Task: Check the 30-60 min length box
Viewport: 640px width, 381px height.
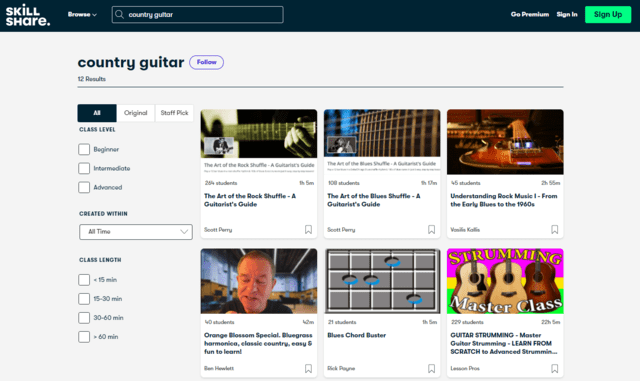Action: [x=84, y=318]
